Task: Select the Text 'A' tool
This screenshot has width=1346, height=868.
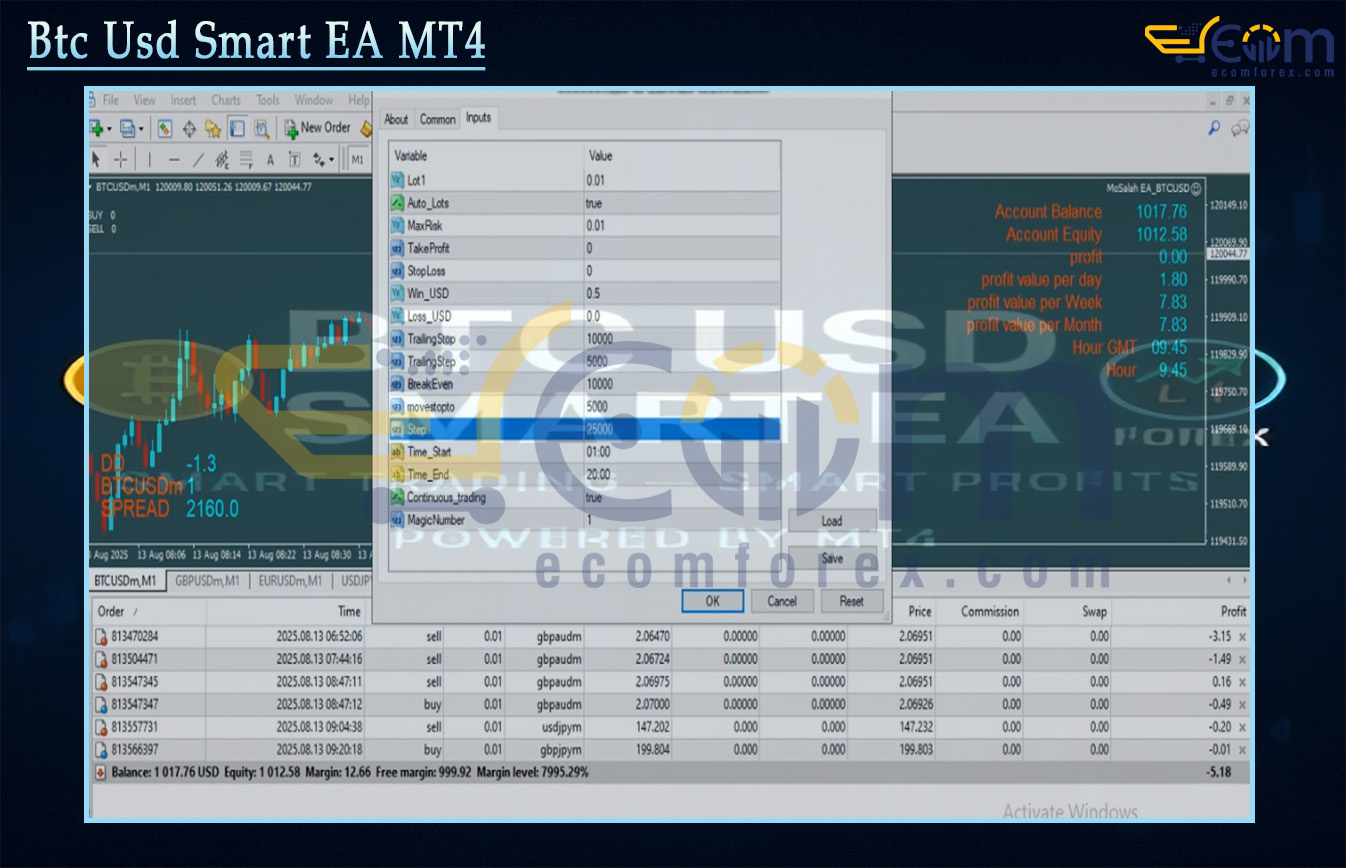Action: pyautogui.click(x=270, y=159)
